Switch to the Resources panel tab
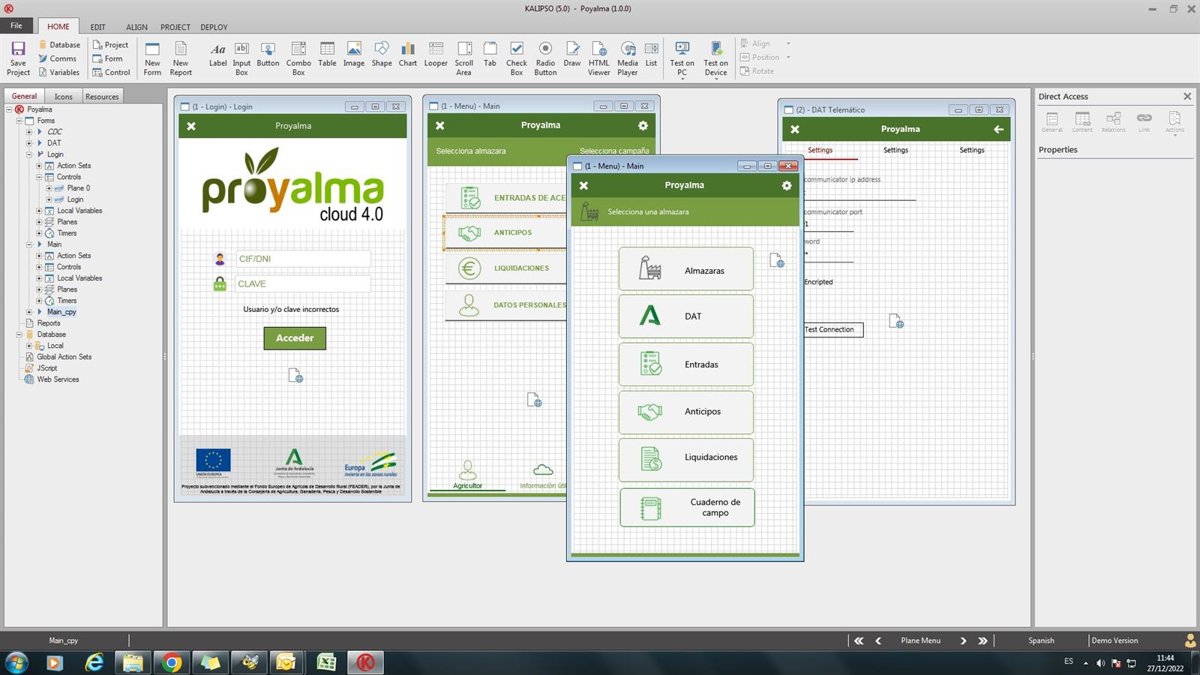 click(x=101, y=97)
